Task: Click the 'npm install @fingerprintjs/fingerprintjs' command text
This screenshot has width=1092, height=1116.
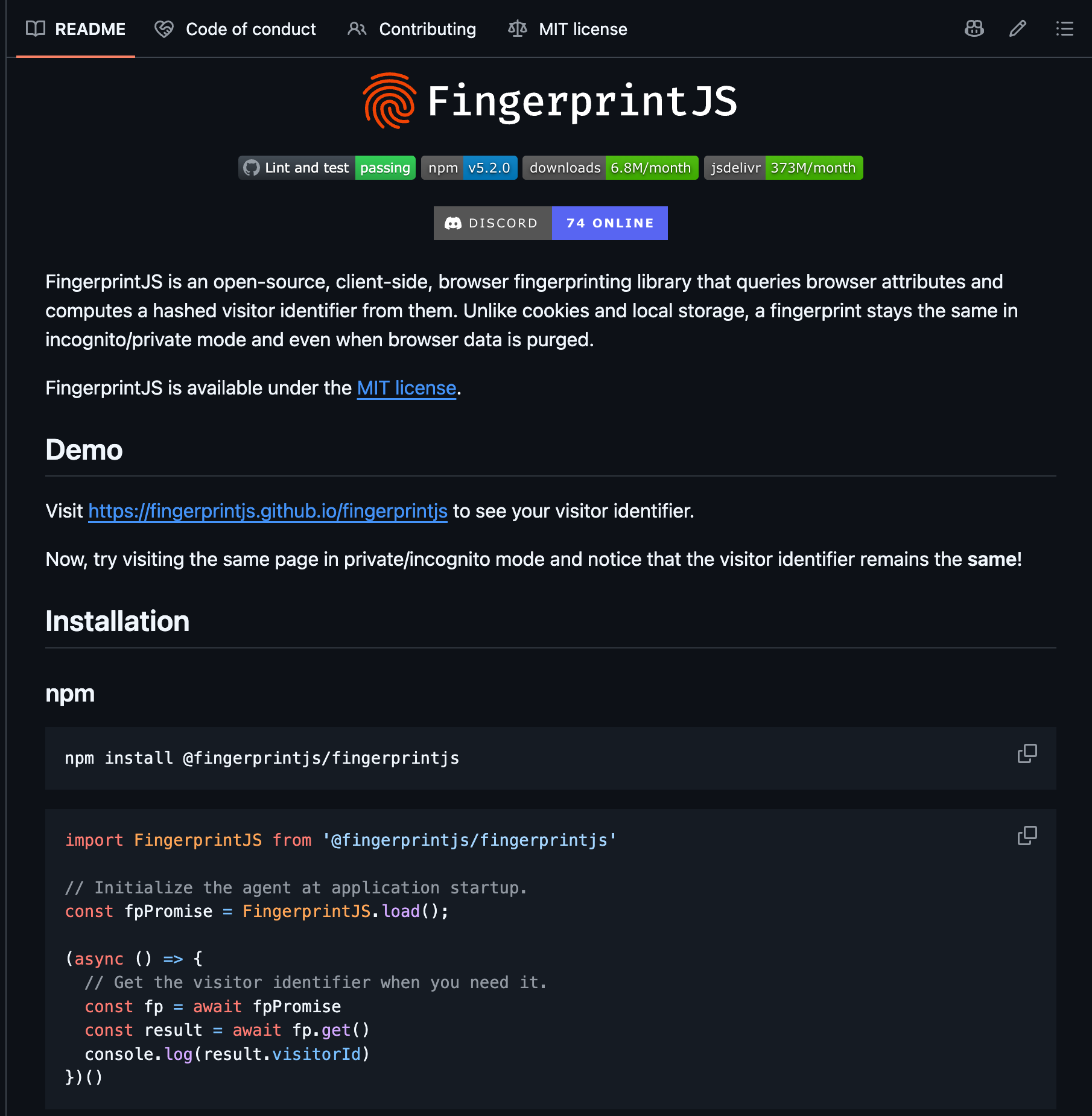Action: click(262, 758)
